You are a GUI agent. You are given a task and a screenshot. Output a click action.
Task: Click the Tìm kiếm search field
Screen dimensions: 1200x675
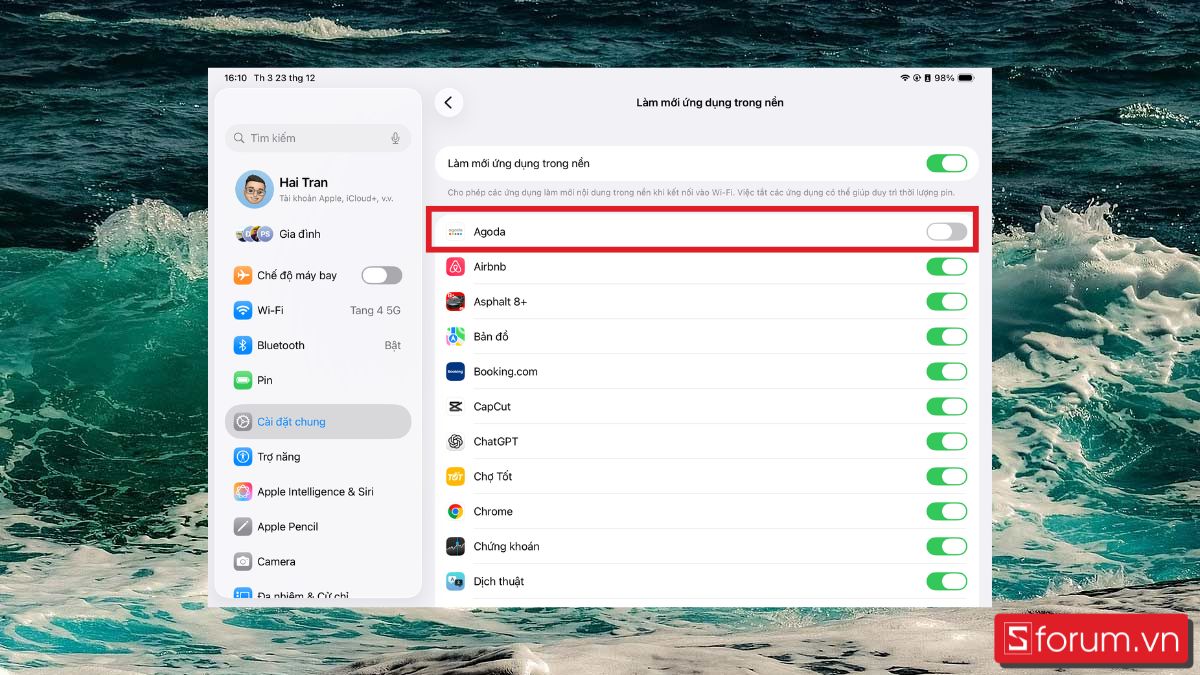point(318,138)
